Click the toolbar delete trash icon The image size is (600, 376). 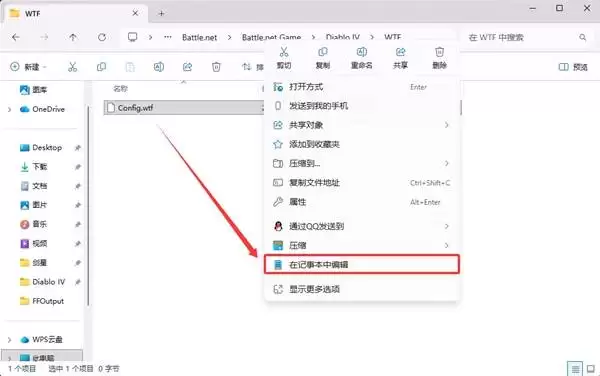pos(216,67)
